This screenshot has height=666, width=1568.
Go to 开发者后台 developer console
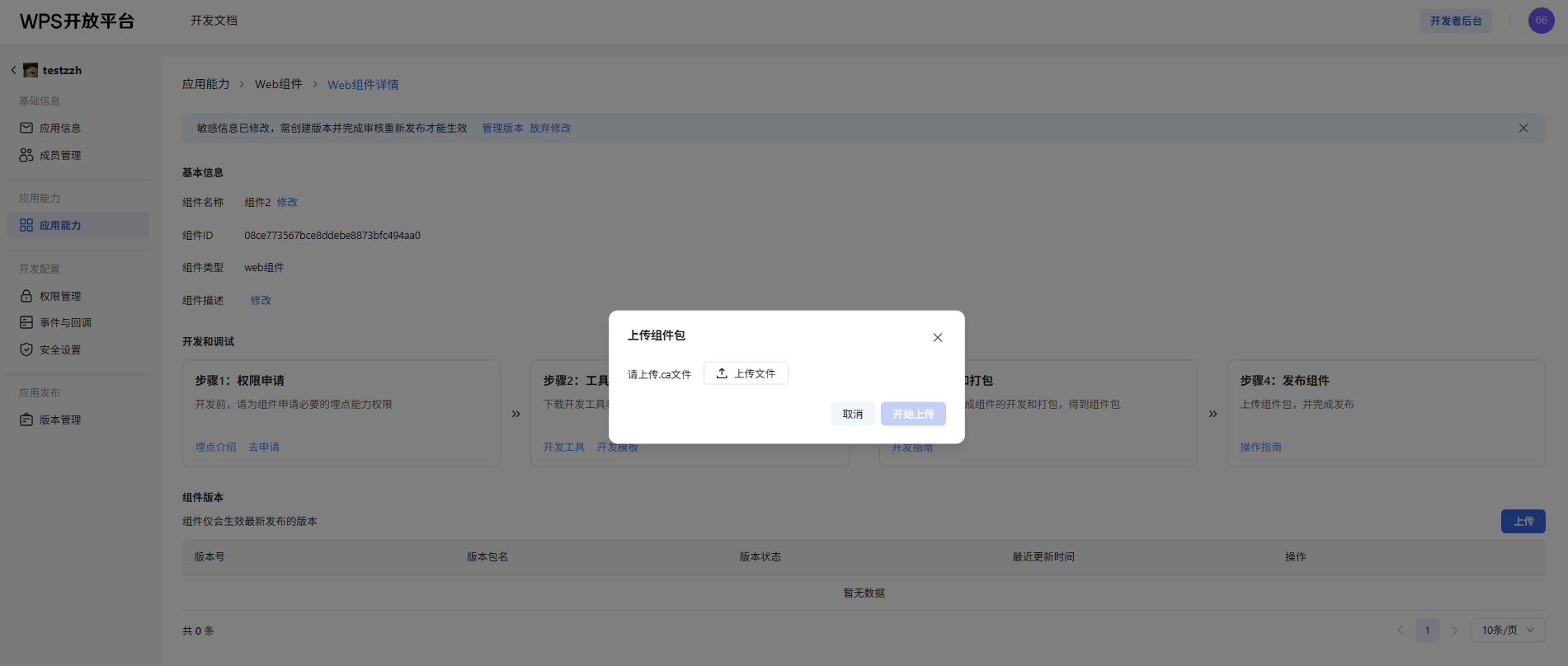point(1455,21)
